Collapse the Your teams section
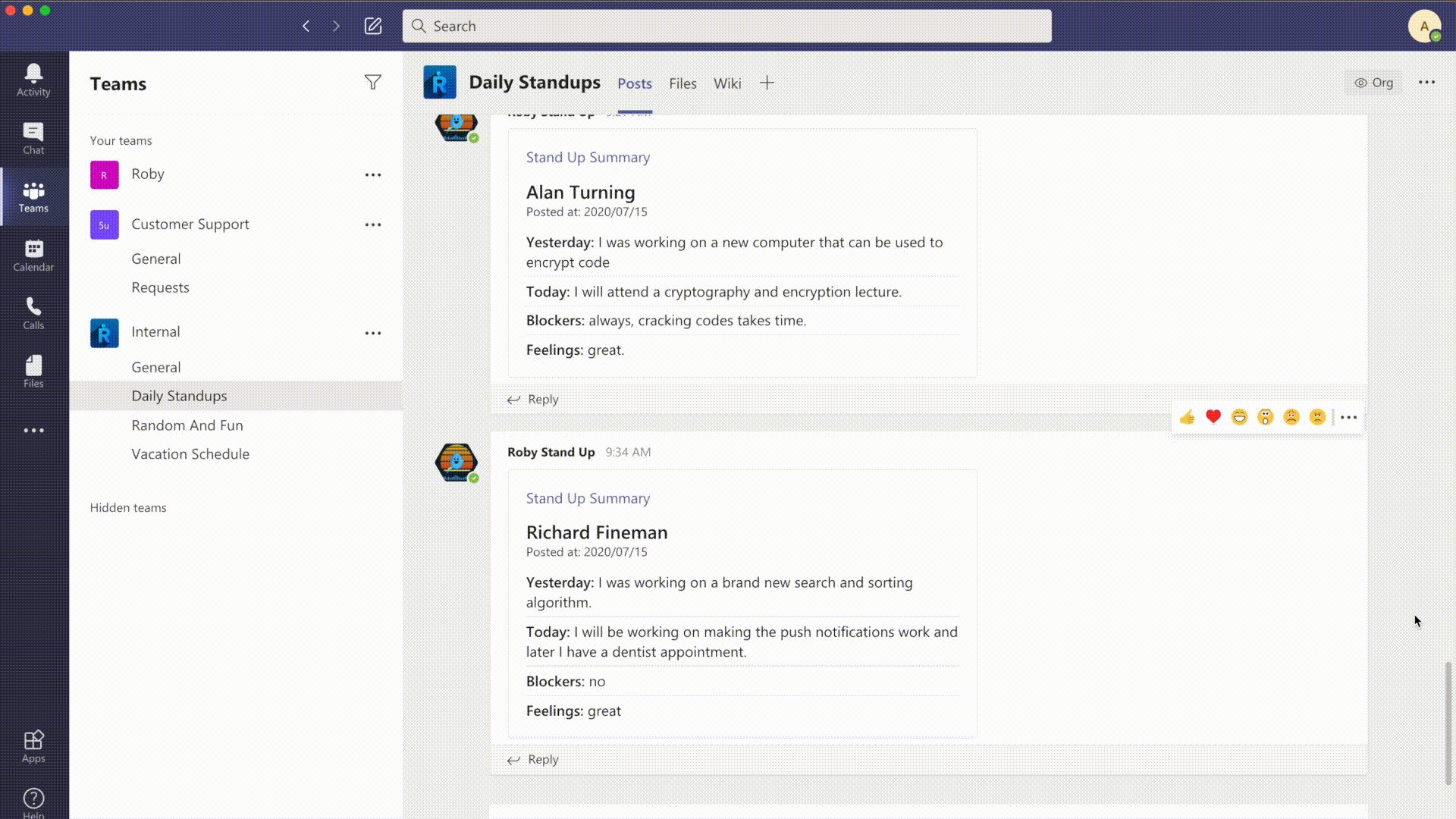The width and height of the screenshot is (1456, 819). click(x=121, y=141)
